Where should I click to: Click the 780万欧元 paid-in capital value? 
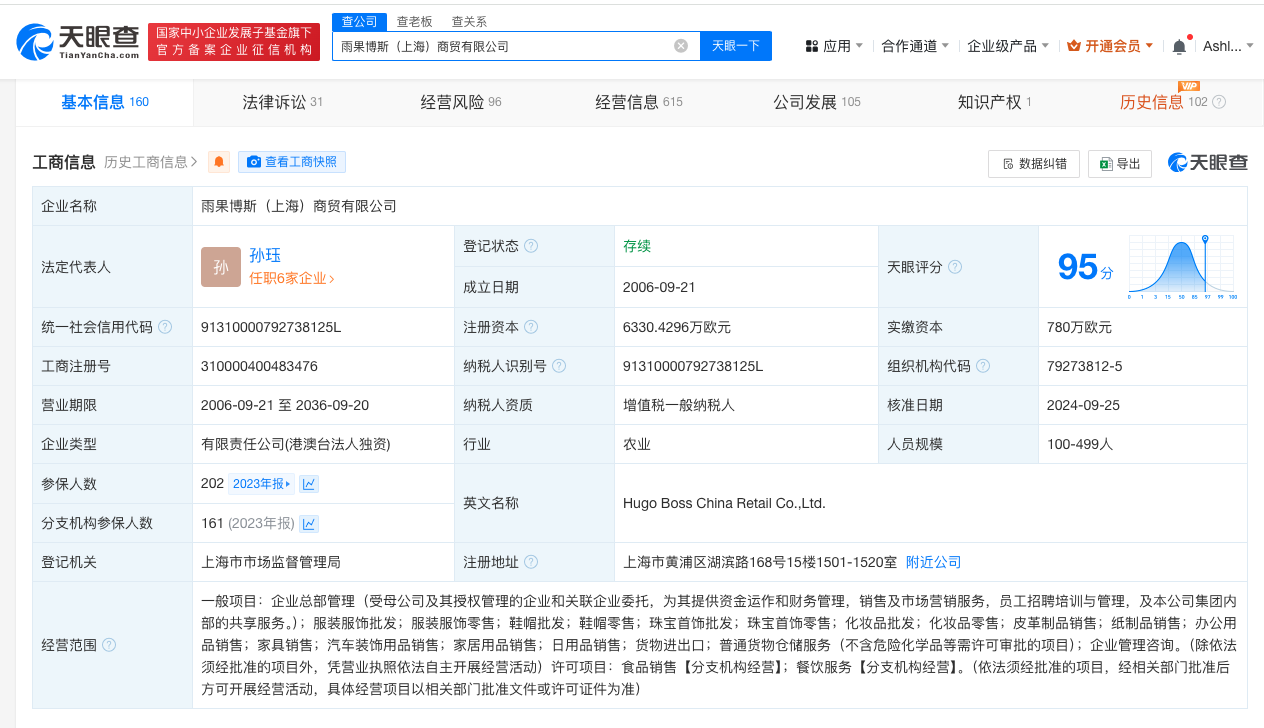click(x=1079, y=327)
